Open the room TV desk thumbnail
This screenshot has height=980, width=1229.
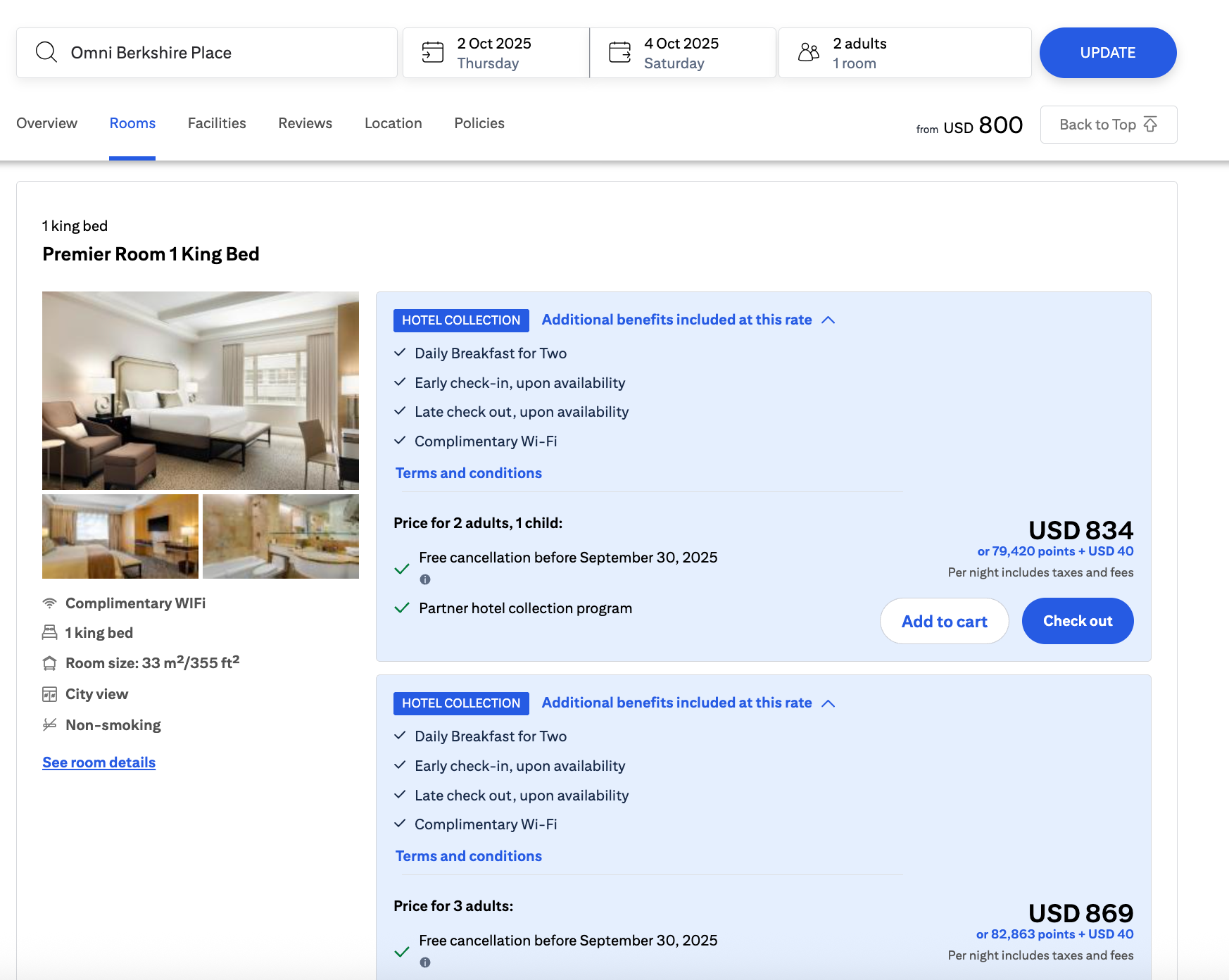tap(120, 536)
